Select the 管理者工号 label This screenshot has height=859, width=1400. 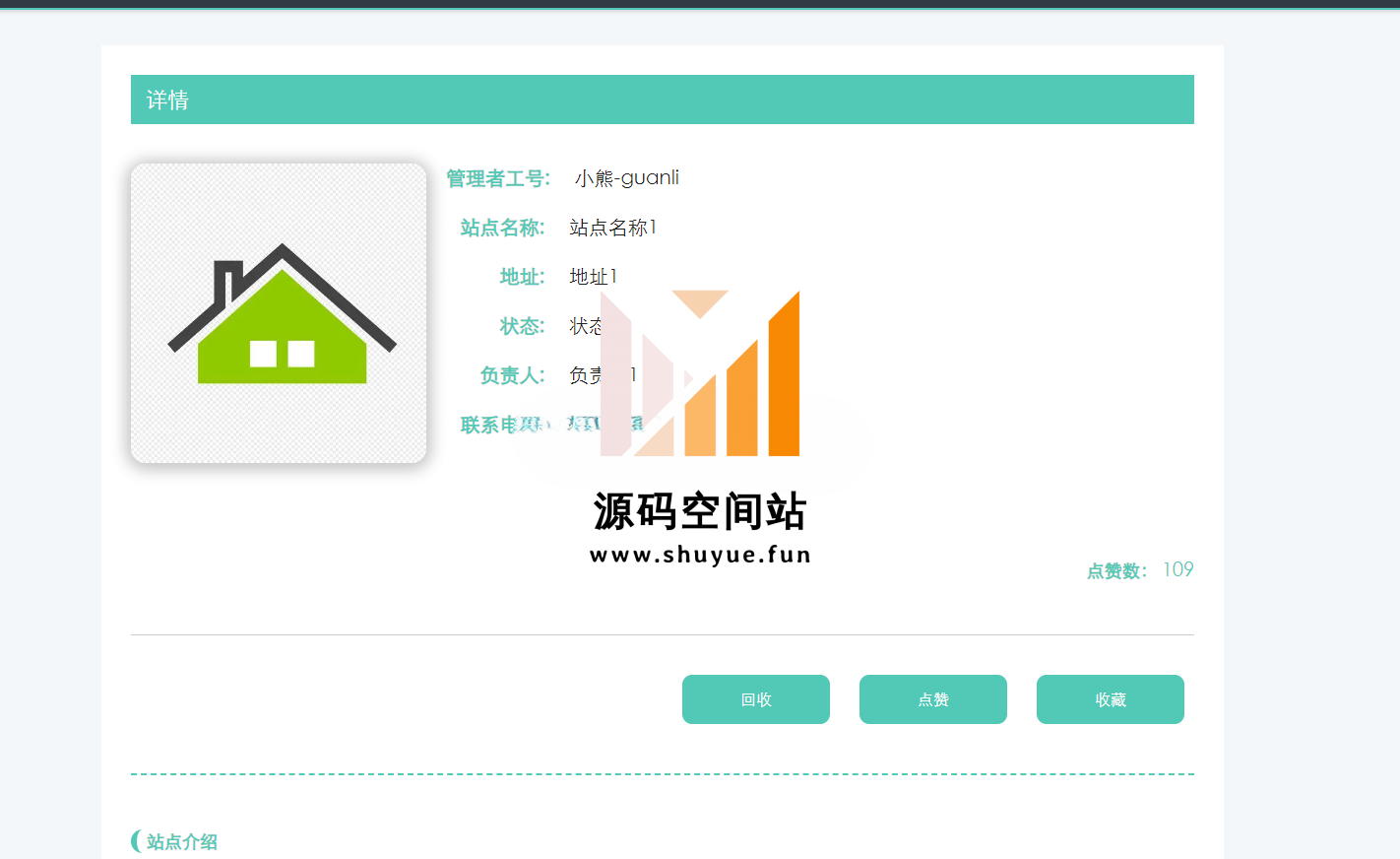(498, 178)
